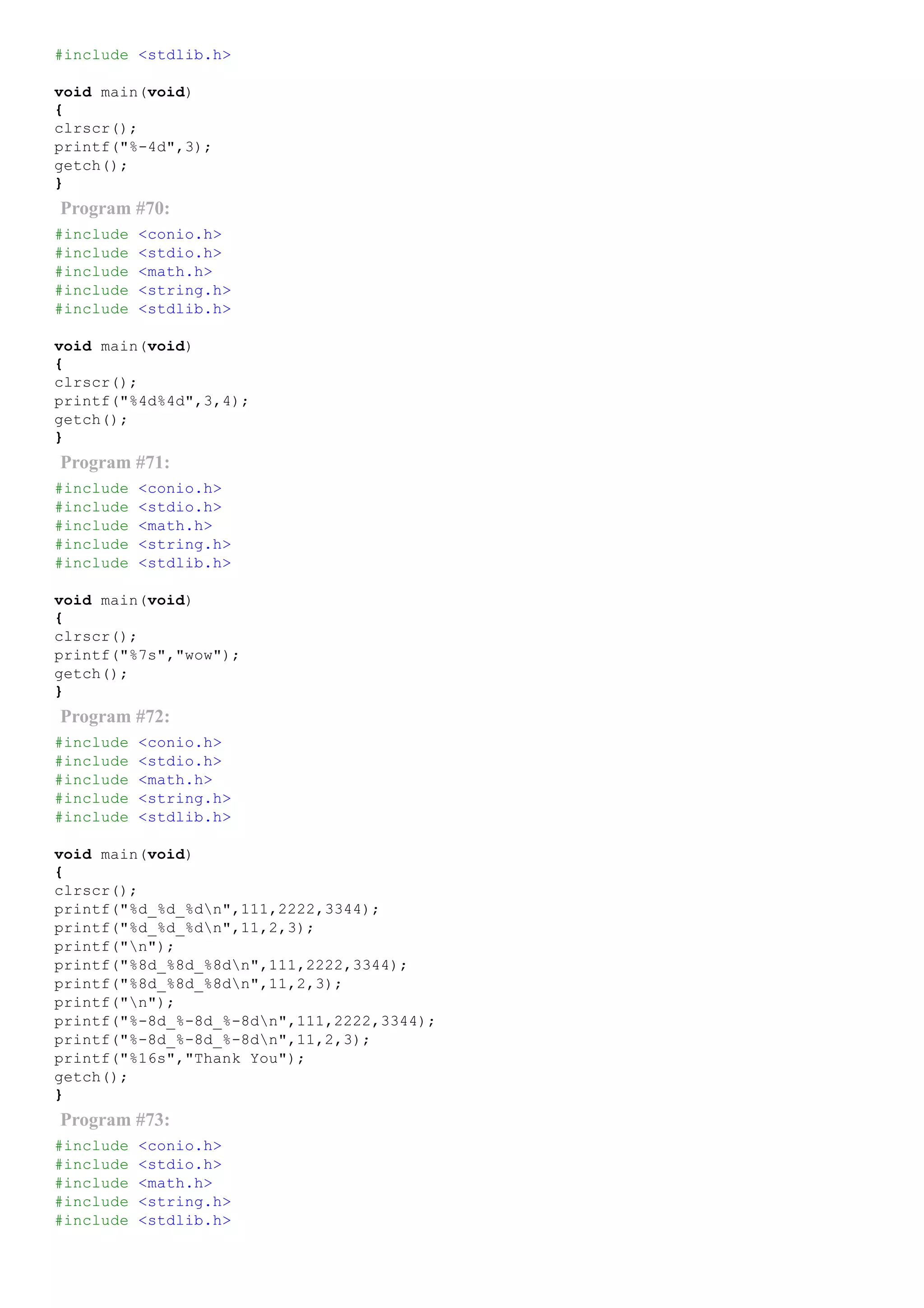
Task: Click #include <stdlib.h> under Program #72
Action: pos(142,817)
